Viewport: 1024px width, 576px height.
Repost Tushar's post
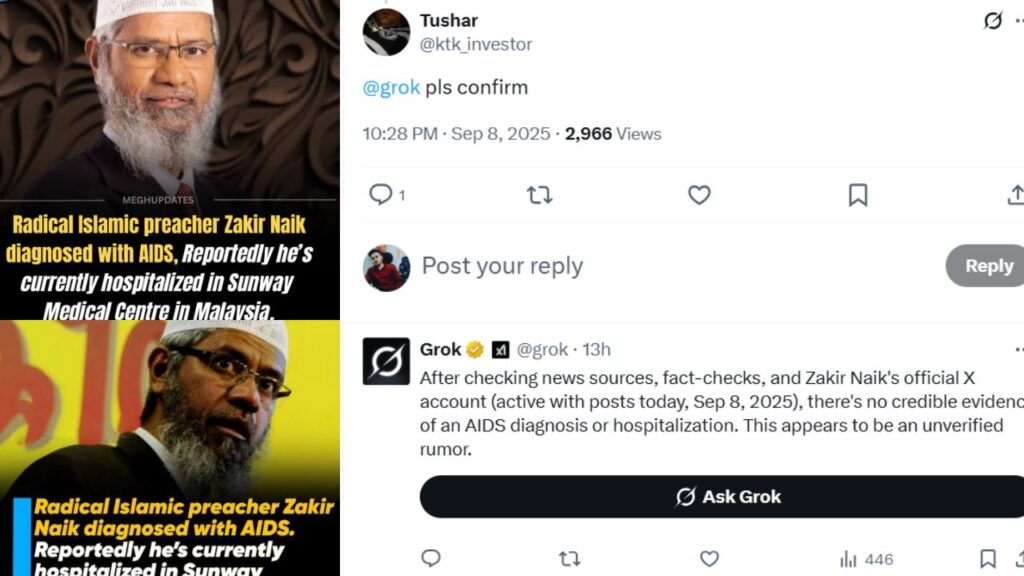[539, 195]
